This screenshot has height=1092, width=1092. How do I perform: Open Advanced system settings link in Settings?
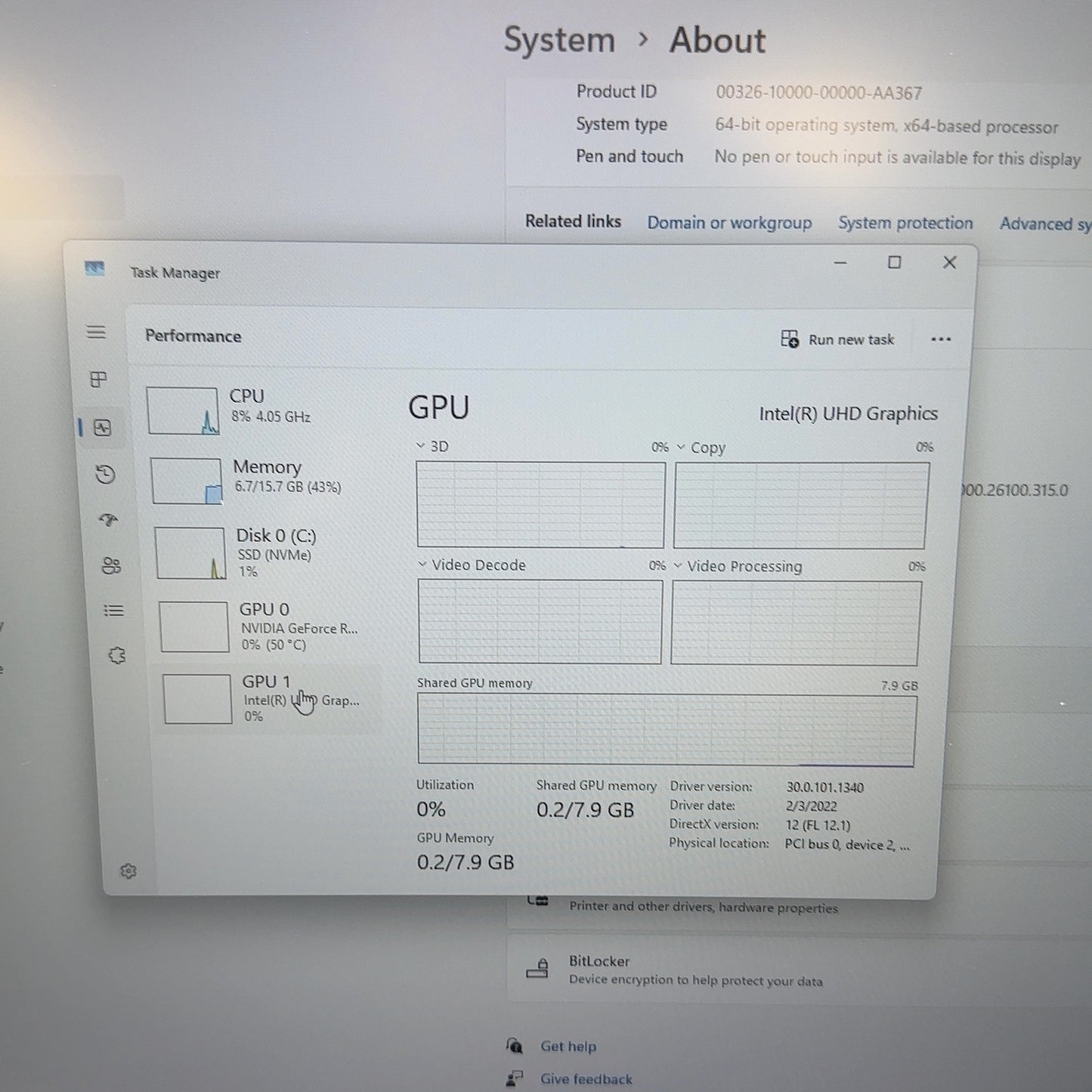(1045, 224)
